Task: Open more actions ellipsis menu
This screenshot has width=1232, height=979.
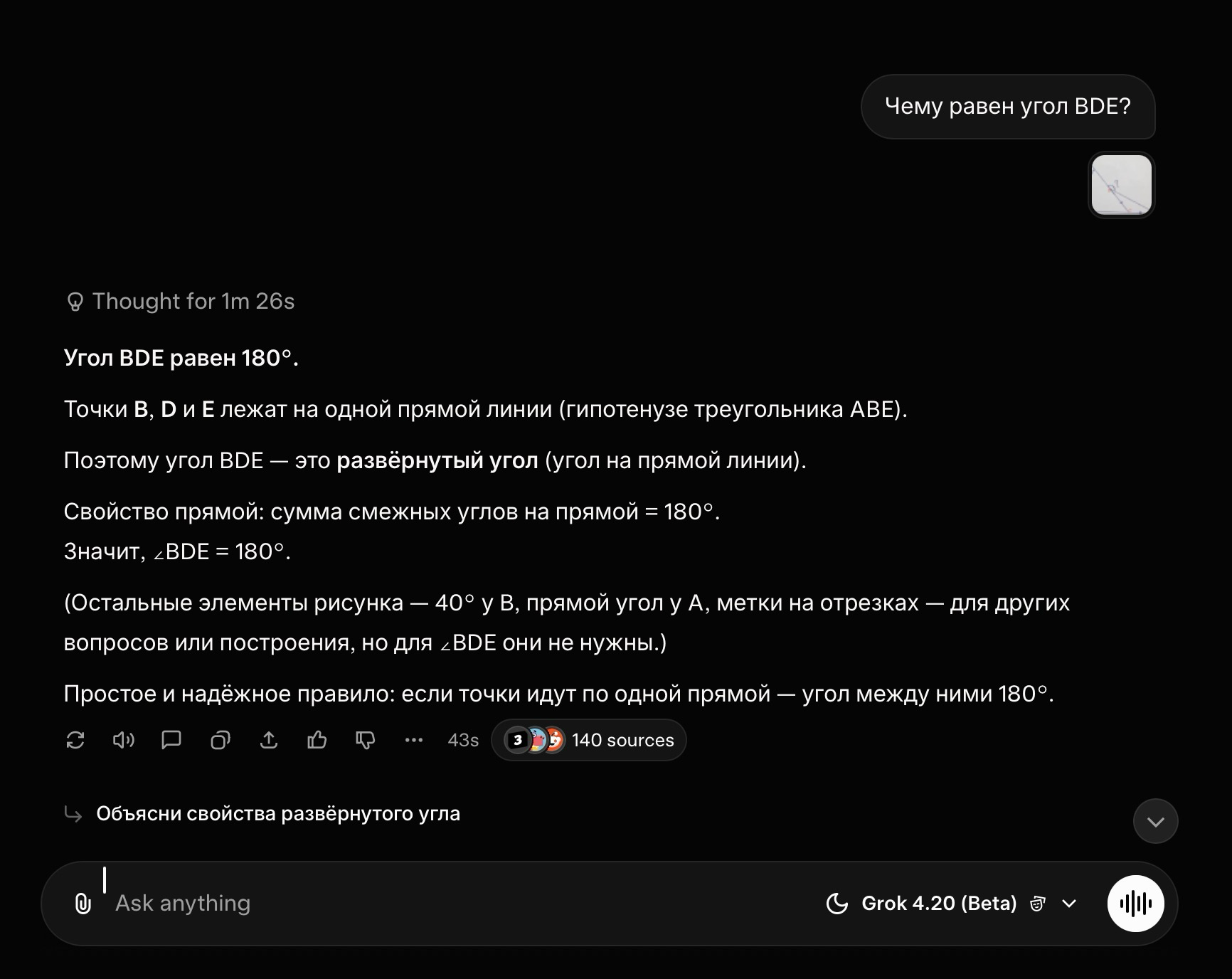Action: pos(414,741)
